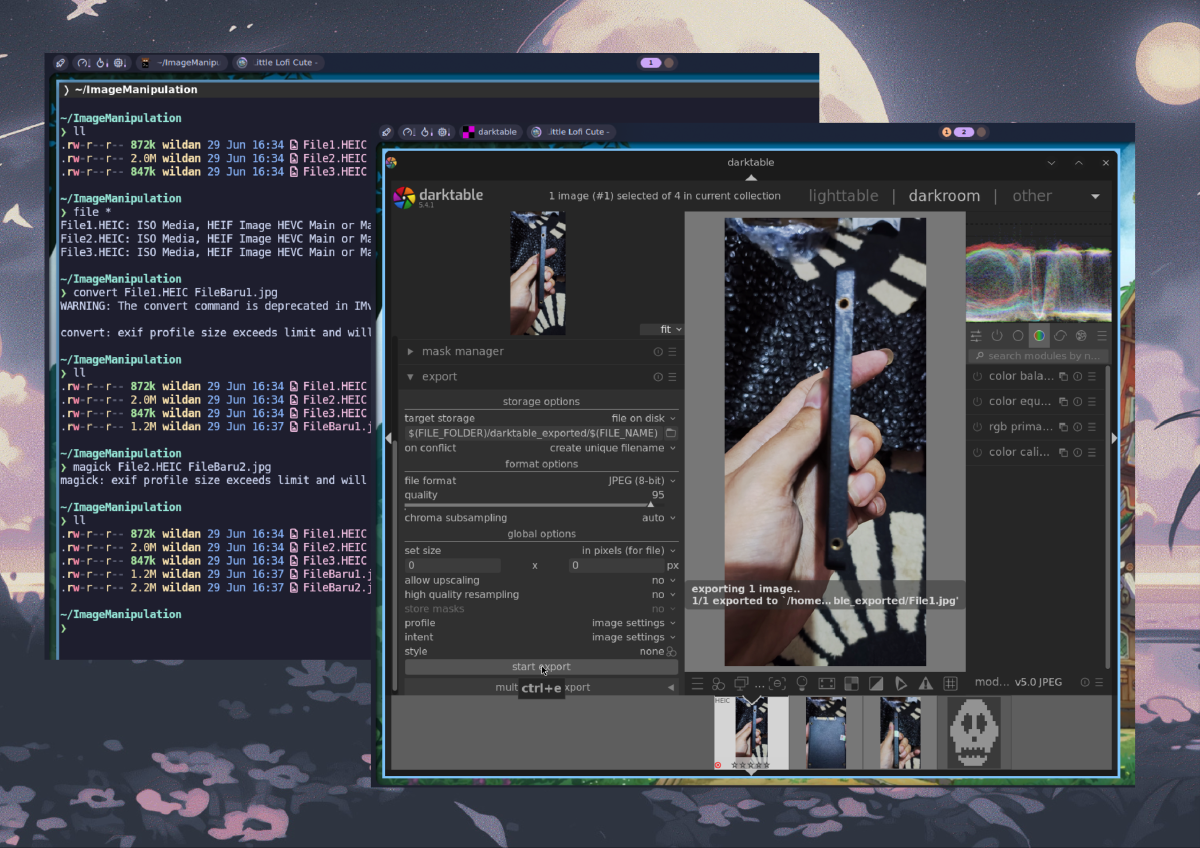
Task: Enable the color equalizer module
Action: pyautogui.click(x=977, y=402)
